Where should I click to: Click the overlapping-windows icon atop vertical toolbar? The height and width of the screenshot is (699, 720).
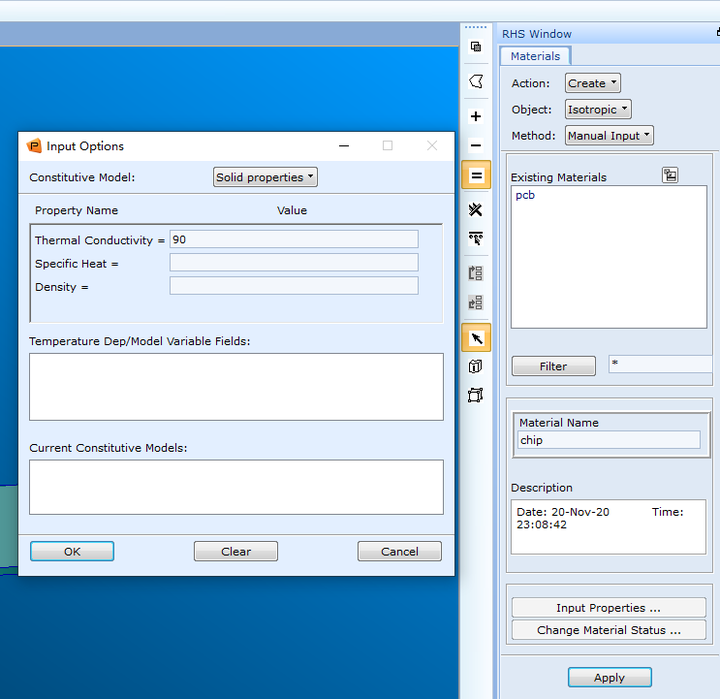[x=476, y=46]
